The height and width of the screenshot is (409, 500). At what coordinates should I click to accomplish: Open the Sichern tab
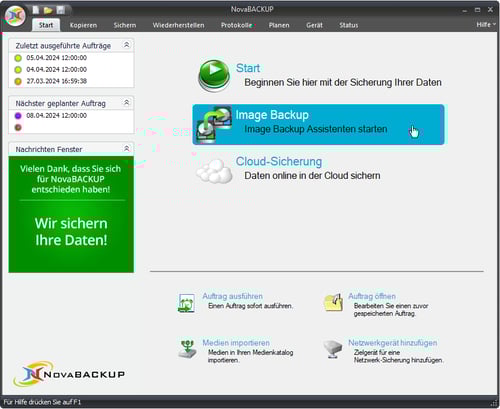(125, 25)
